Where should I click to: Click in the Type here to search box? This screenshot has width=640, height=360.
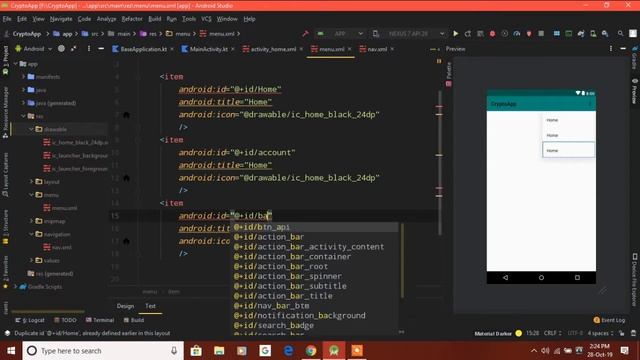tap(103, 351)
